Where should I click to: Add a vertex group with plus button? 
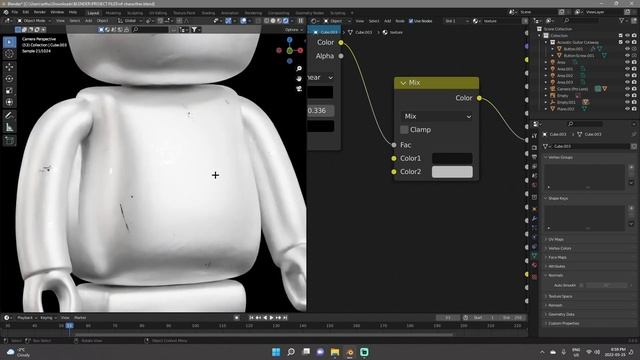631,168
